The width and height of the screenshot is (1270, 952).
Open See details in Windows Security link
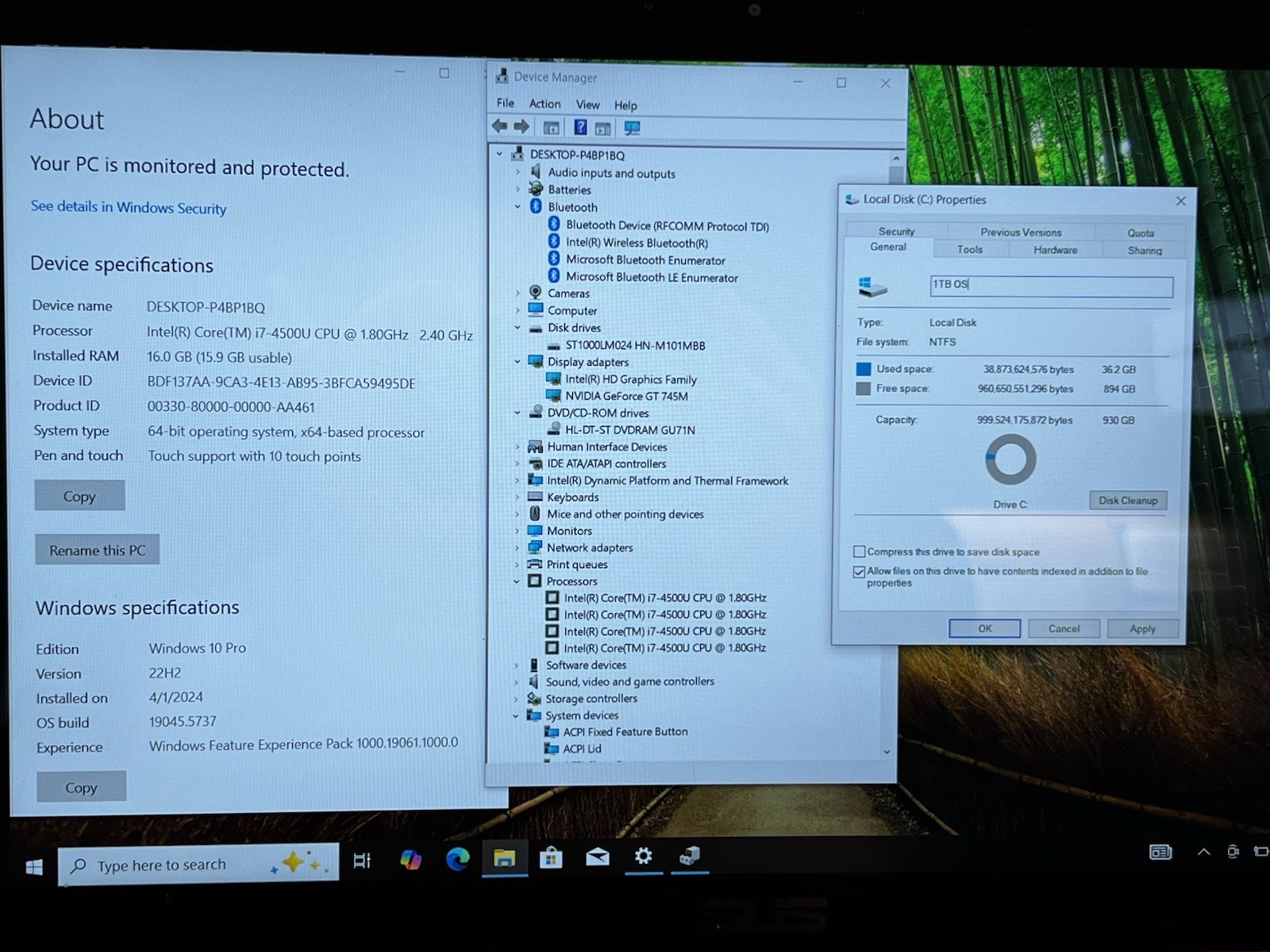[129, 207]
